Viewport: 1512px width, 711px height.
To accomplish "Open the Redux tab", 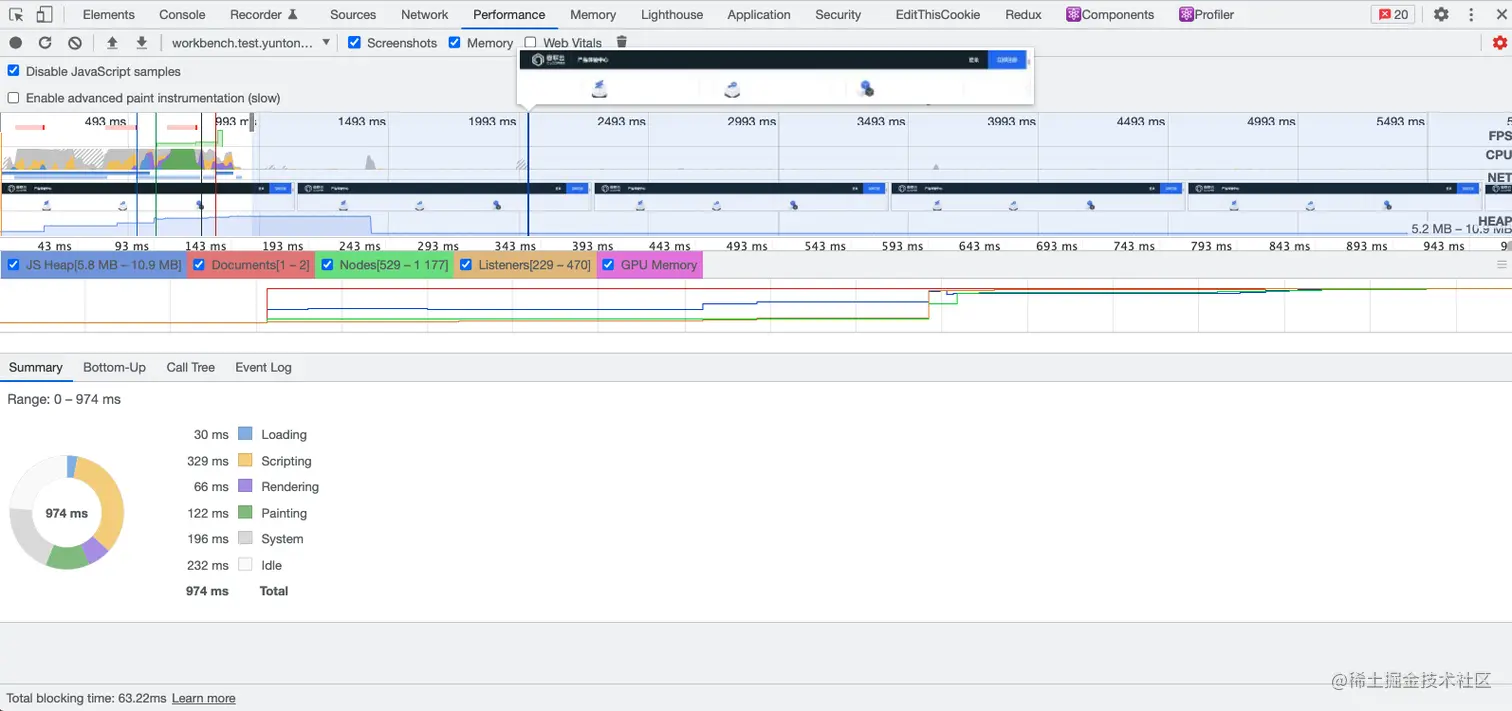I will 1024,15.
